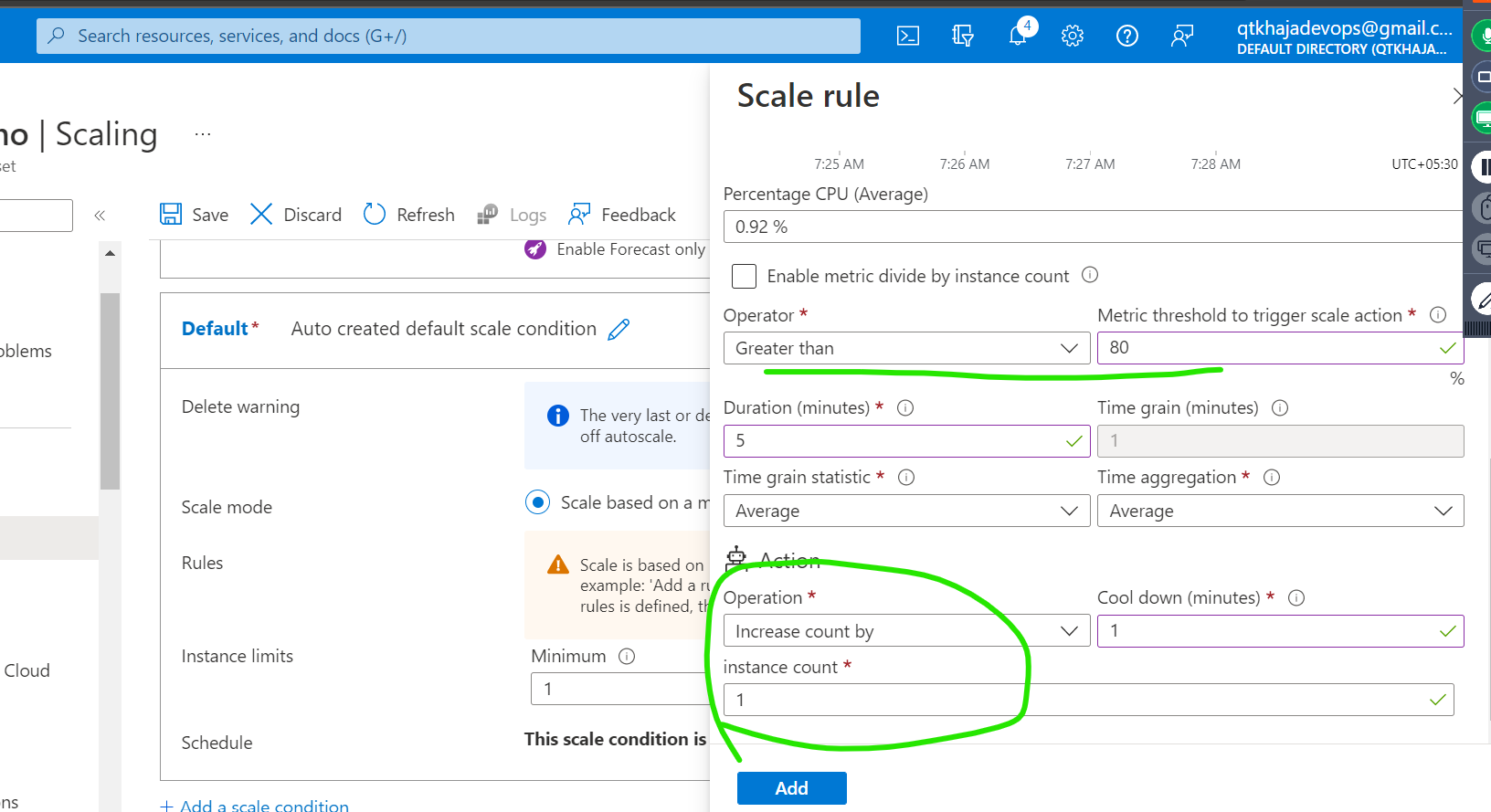Click the info icon beside Time aggregation
Image resolution: width=1491 pixels, height=812 pixels.
click(x=1272, y=478)
